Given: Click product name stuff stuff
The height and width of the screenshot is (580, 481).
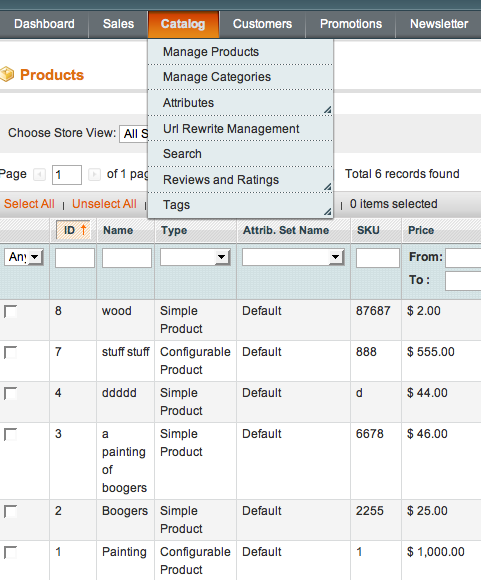Looking at the screenshot, I should pyautogui.click(x=126, y=352).
